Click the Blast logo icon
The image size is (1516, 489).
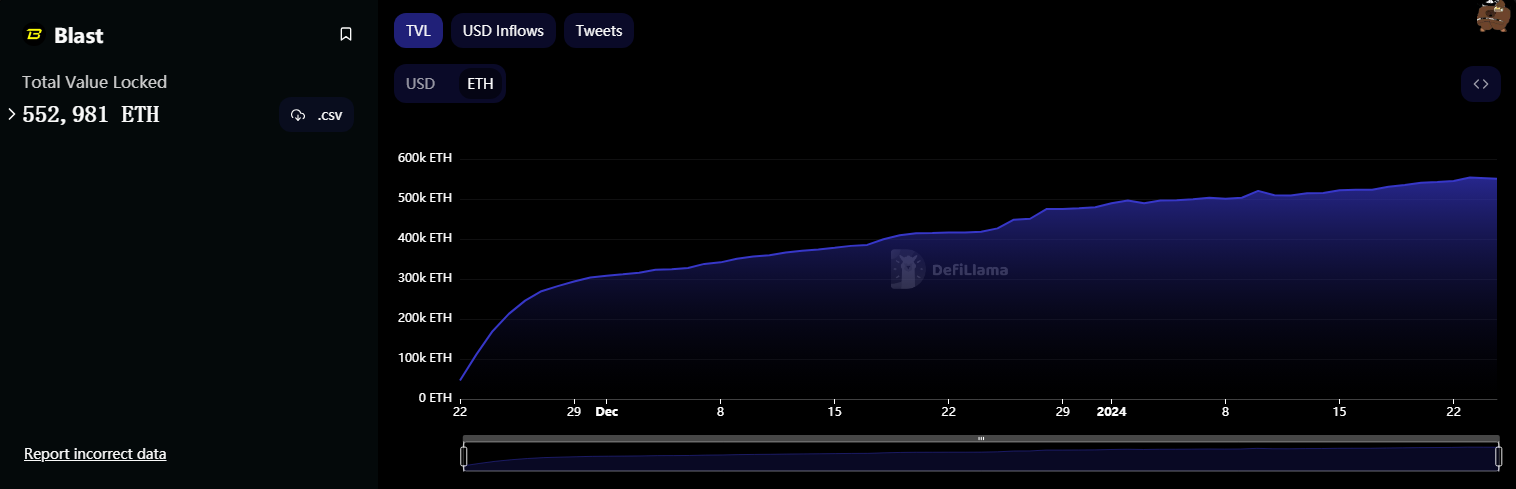tap(34, 35)
